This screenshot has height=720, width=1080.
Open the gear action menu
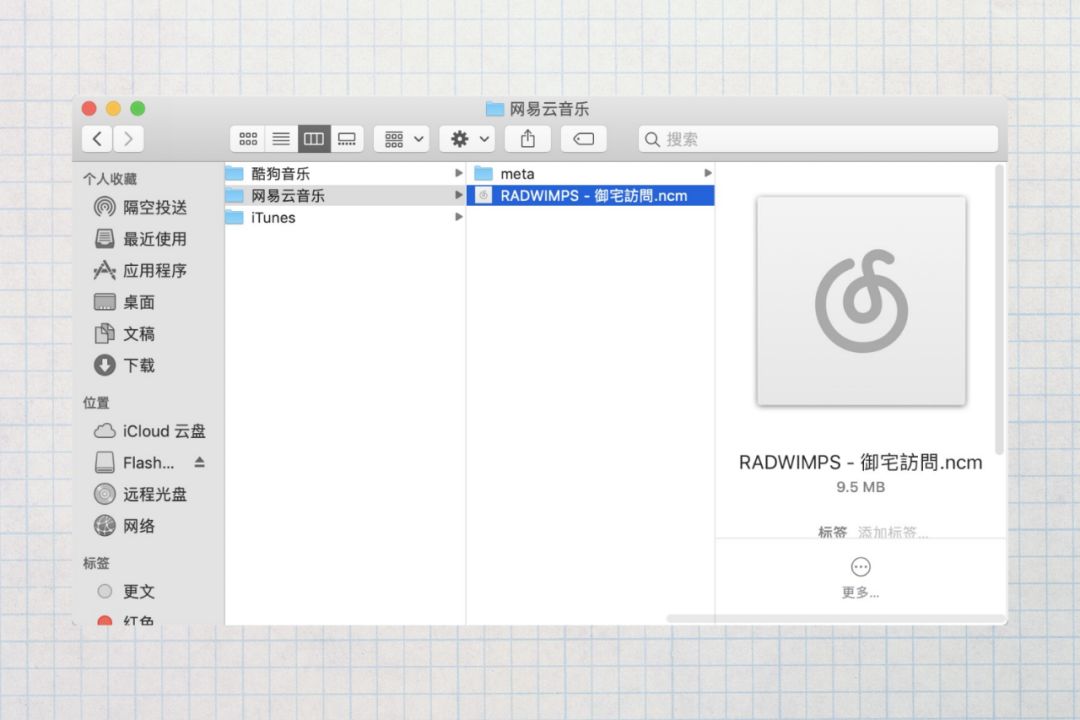(x=468, y=139)
